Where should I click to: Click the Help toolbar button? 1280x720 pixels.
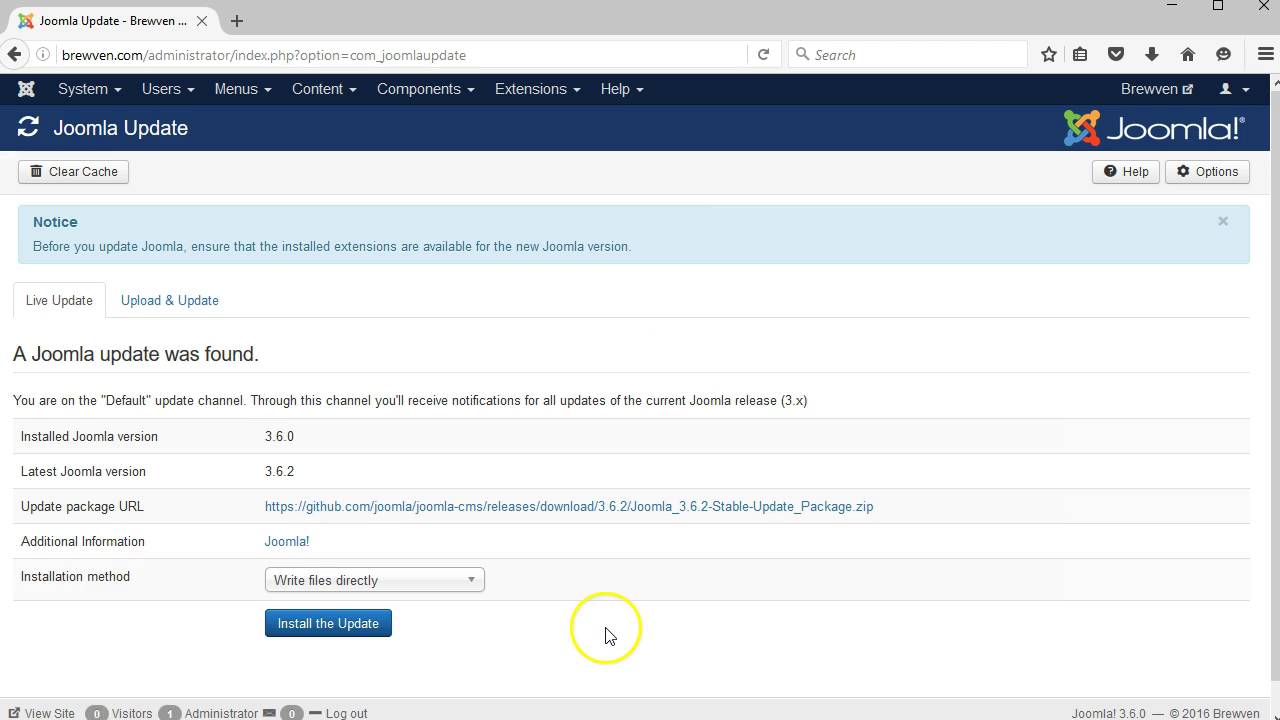[x=1126, y=172]
